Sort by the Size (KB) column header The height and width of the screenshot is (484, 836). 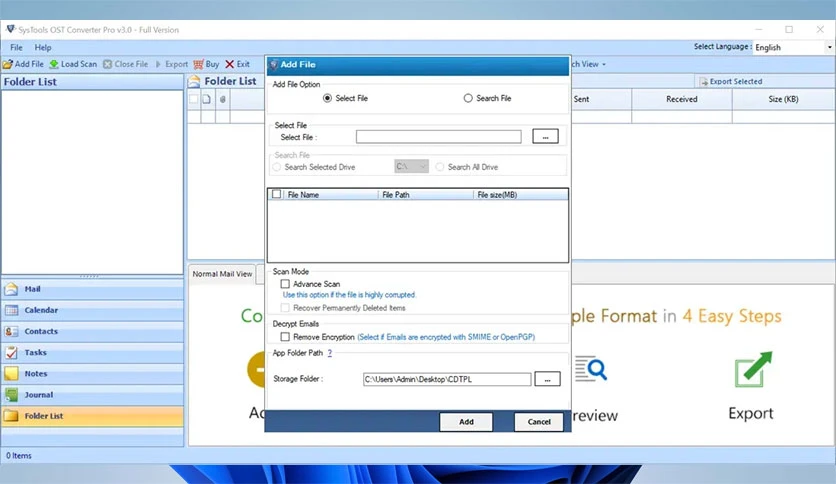[x=783, y=99]
